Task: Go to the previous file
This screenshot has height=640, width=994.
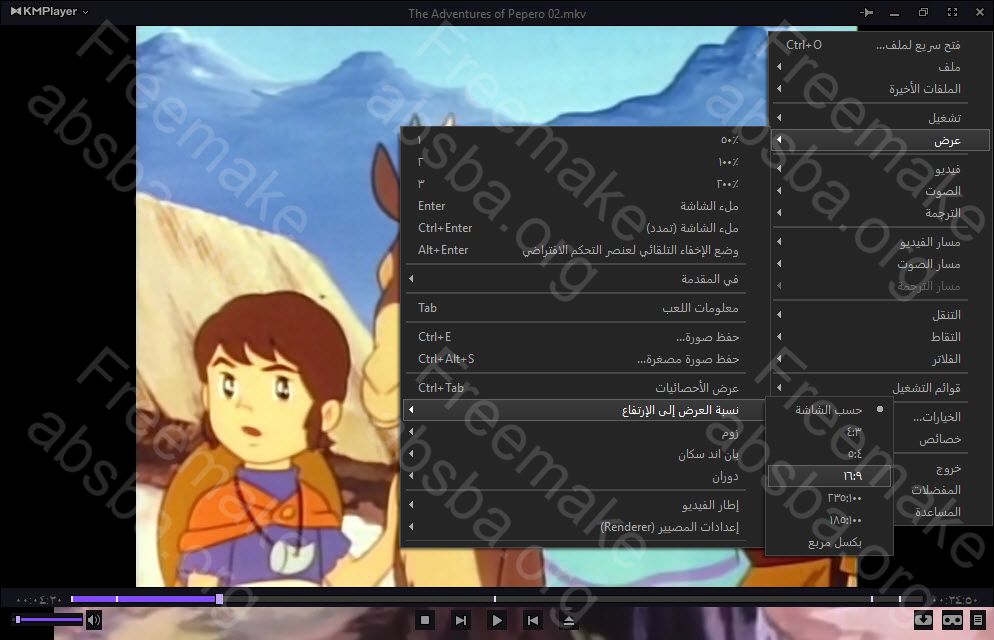Action: [533, 620]
